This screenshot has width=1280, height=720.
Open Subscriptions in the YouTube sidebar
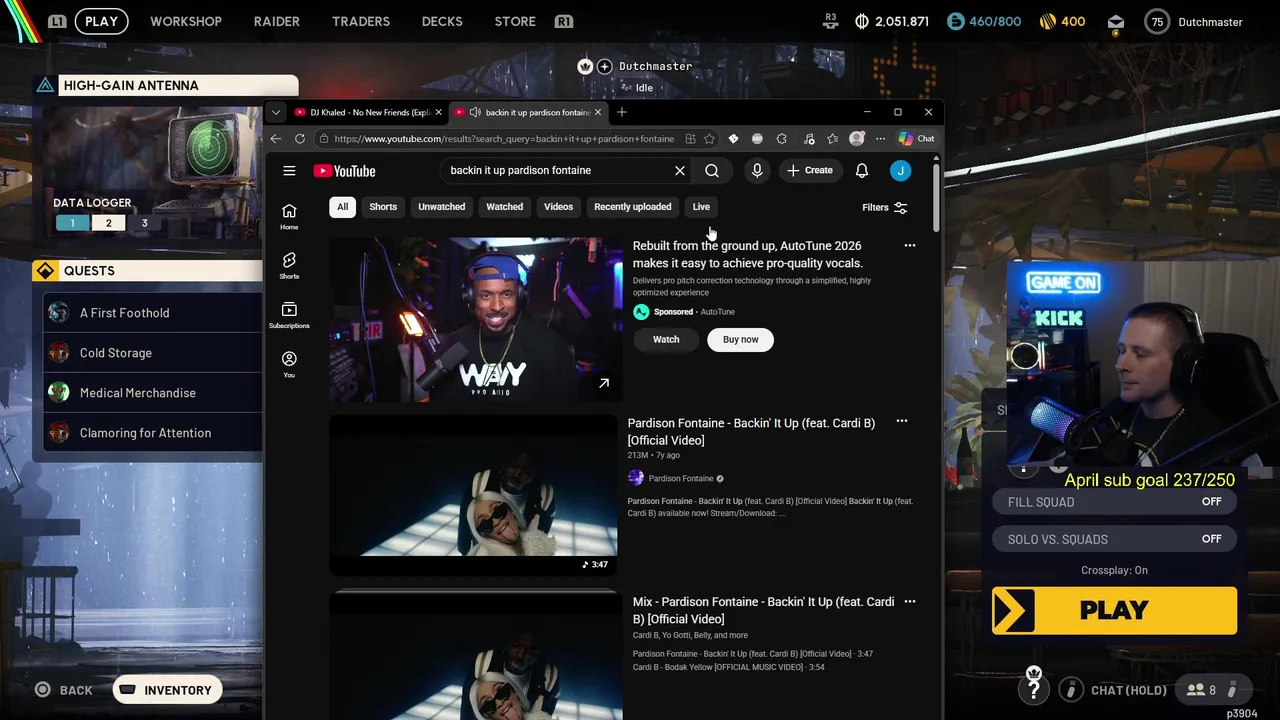289,315
